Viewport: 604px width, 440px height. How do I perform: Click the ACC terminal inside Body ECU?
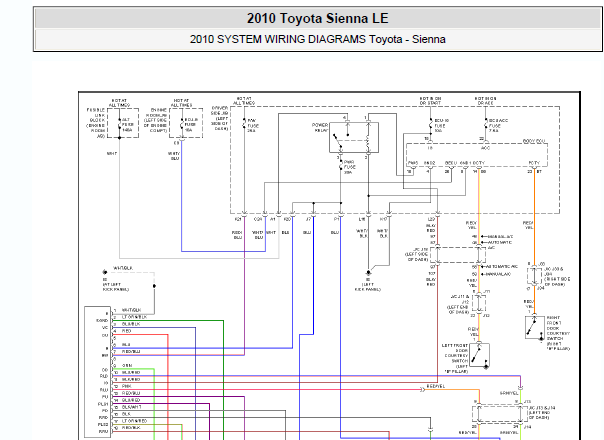[485, 148]
